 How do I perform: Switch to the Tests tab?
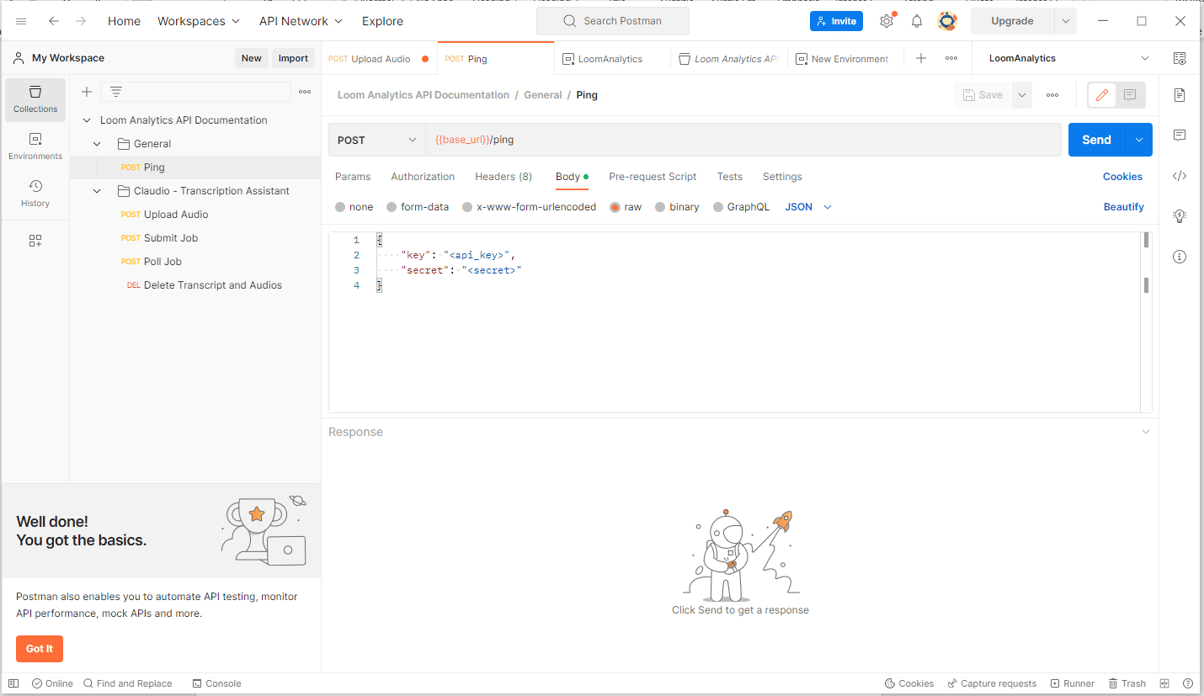click(x=729, y=176)
